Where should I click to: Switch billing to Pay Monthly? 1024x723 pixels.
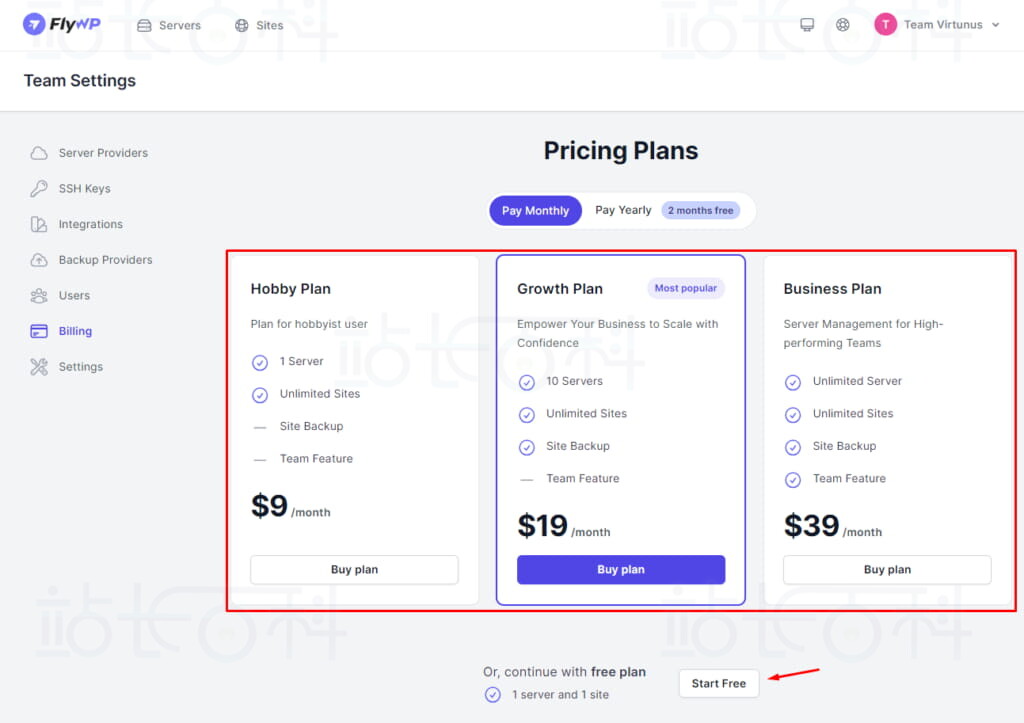click(535, 211)
